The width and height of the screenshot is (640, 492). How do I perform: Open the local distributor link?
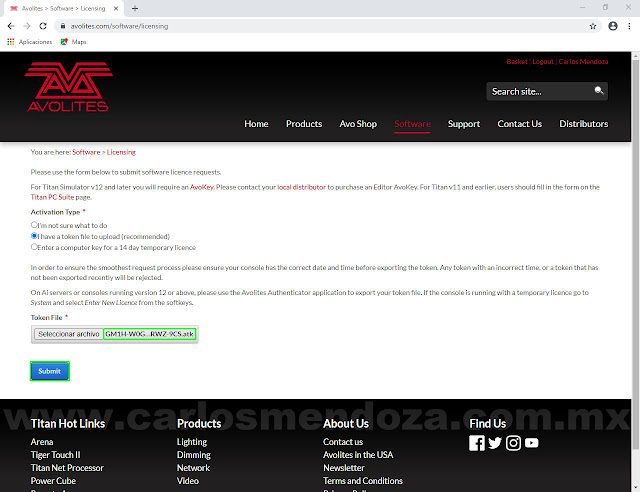click(301, 187)
